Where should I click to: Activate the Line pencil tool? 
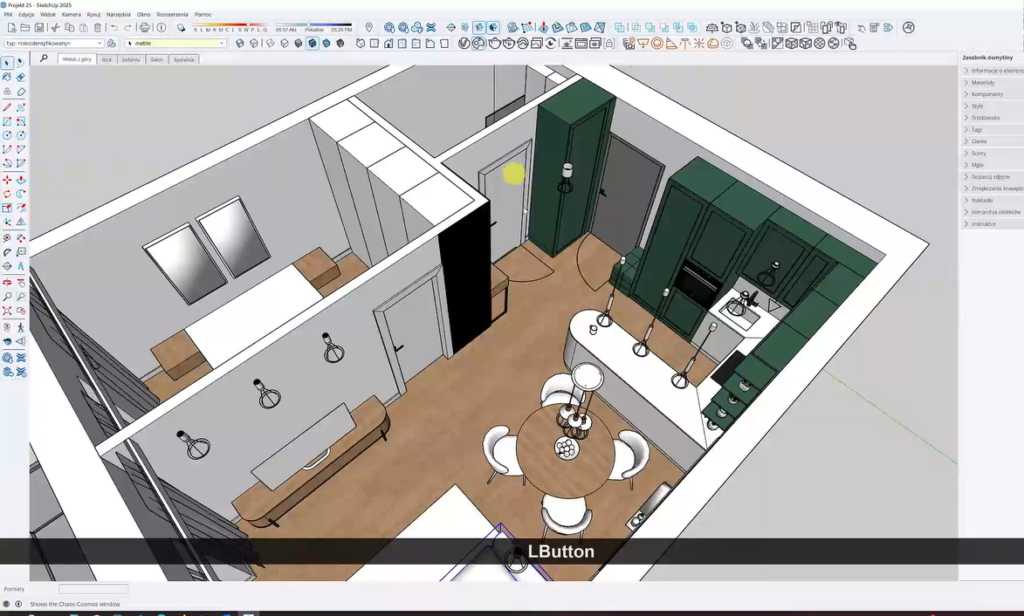(7, 106)
